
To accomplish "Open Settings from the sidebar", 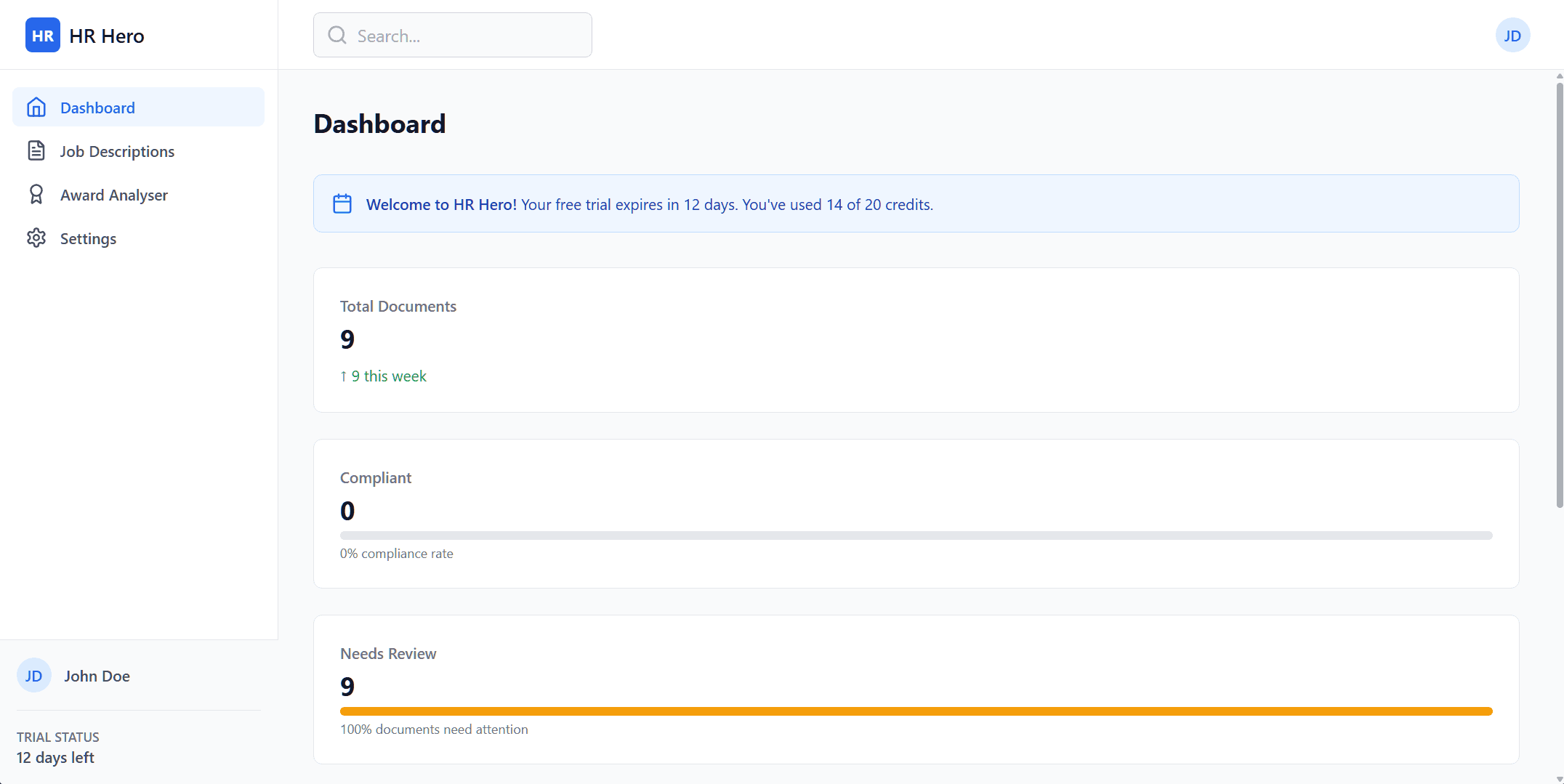I will [88, 238].
